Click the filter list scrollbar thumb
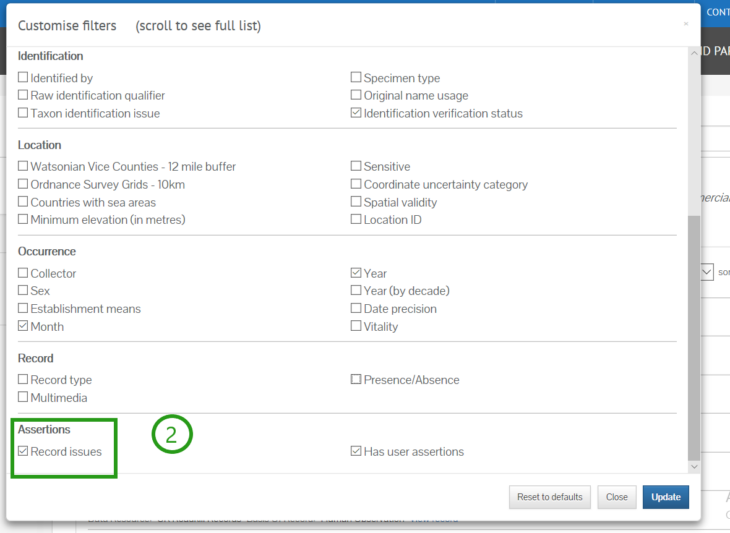730x533 pixels. point(694,337)
